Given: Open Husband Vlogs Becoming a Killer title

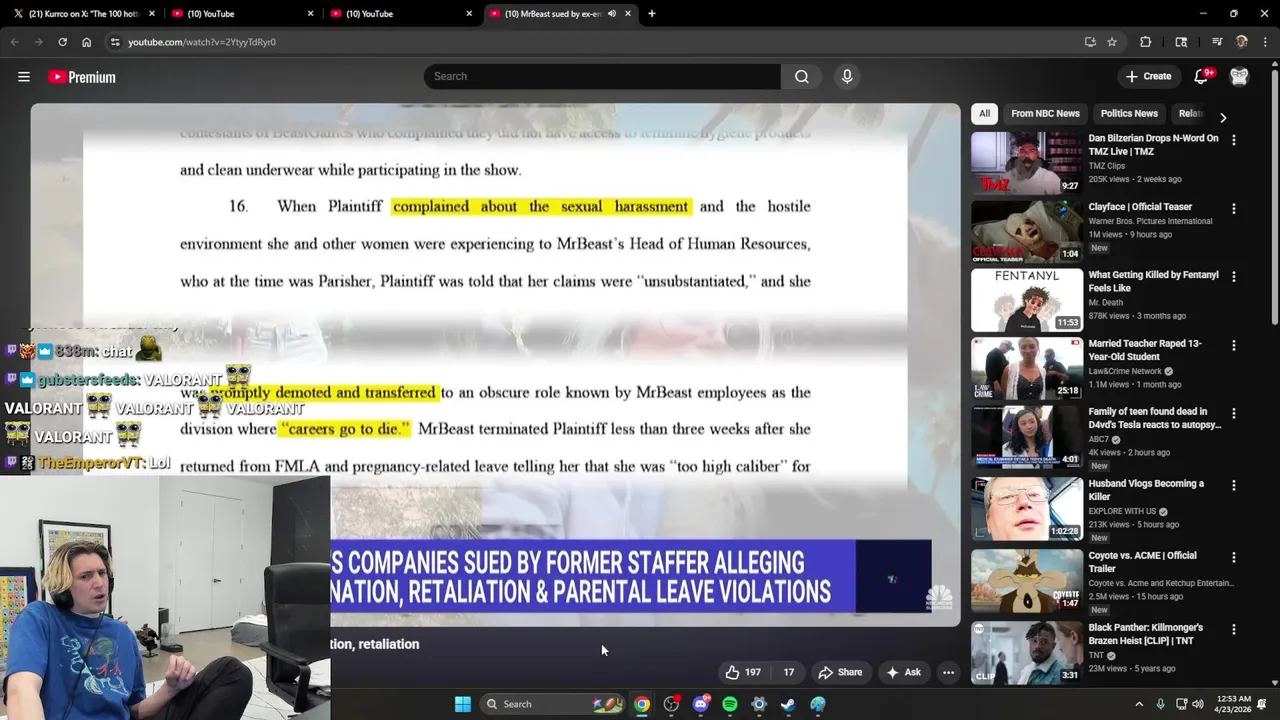Looking at the screenshot, I should (1146, 490).
